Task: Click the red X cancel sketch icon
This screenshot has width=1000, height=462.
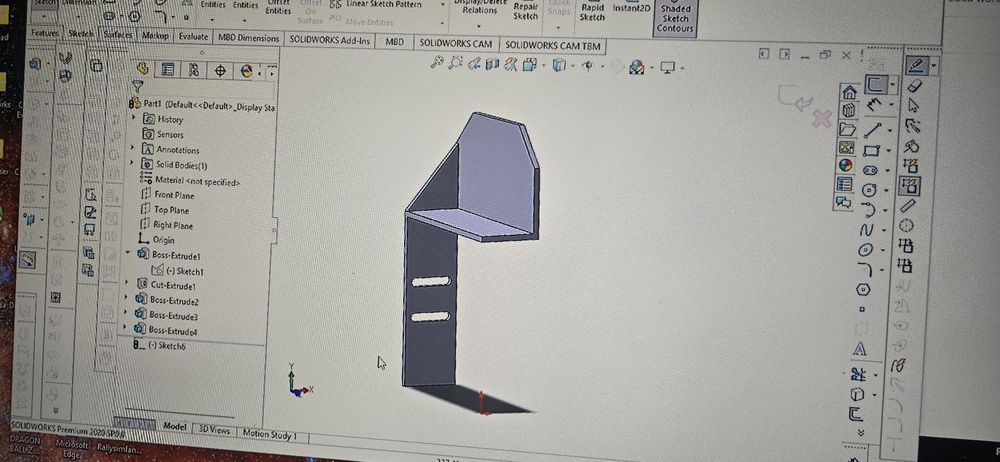Action: tap(822, 119)
